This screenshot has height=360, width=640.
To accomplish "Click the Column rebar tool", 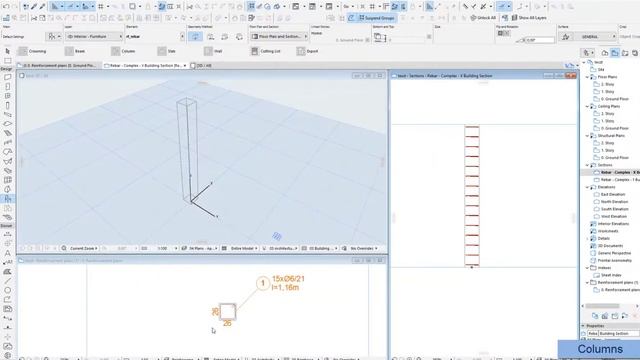I will [x=123, y=51].
